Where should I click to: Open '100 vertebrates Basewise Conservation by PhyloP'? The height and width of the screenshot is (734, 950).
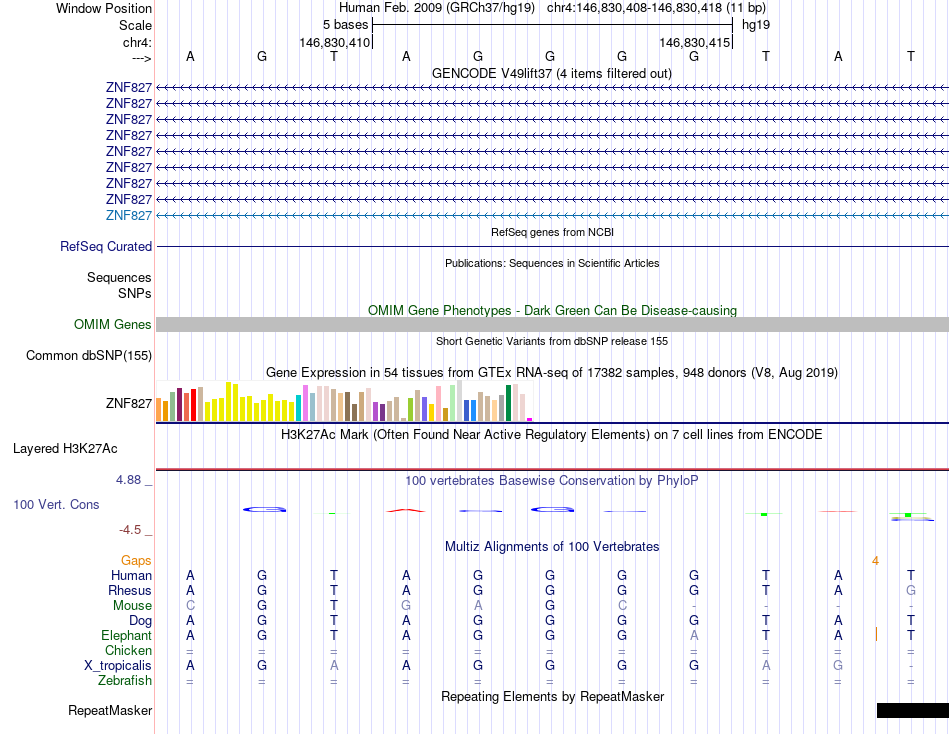tap(552, 481)
